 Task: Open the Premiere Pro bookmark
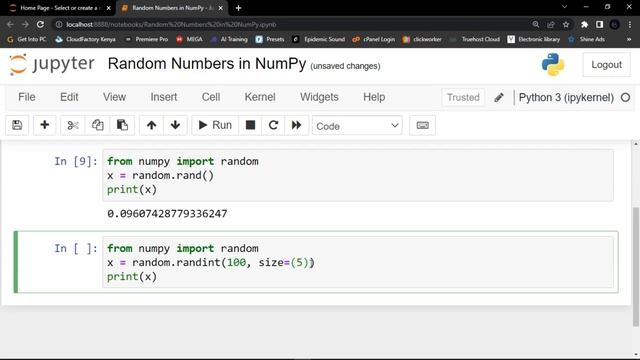click(x=147, y=39)
